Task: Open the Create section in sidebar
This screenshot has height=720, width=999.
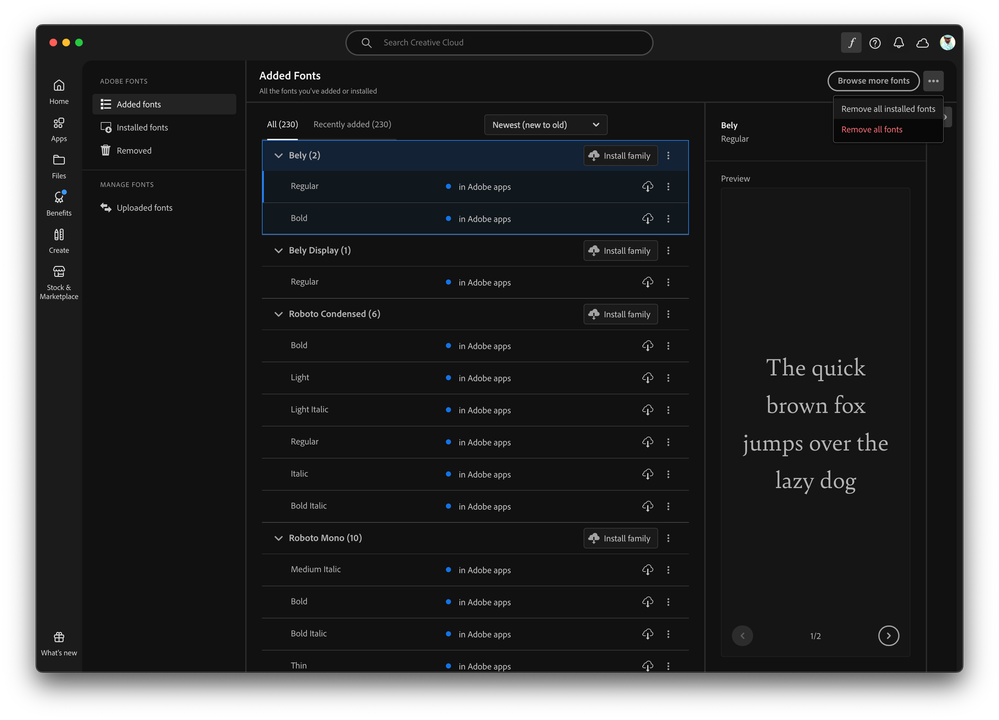Action: [59, 241]
